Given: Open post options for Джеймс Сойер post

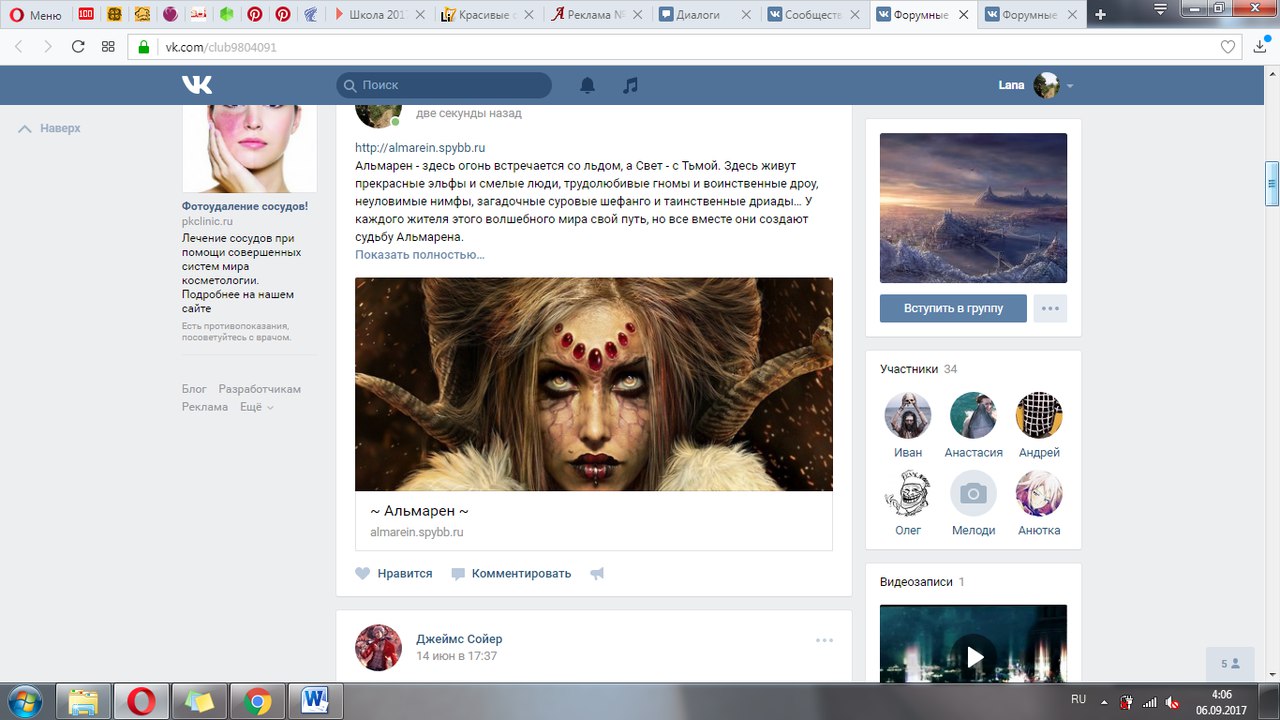Looking at the screenshot, I should click(x=824, y=640).
